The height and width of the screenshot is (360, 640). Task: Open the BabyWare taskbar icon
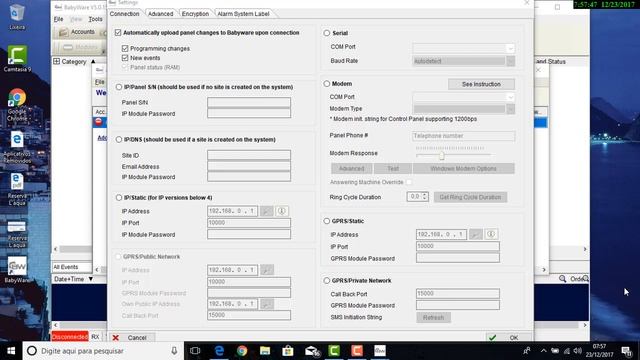[380, 351]
